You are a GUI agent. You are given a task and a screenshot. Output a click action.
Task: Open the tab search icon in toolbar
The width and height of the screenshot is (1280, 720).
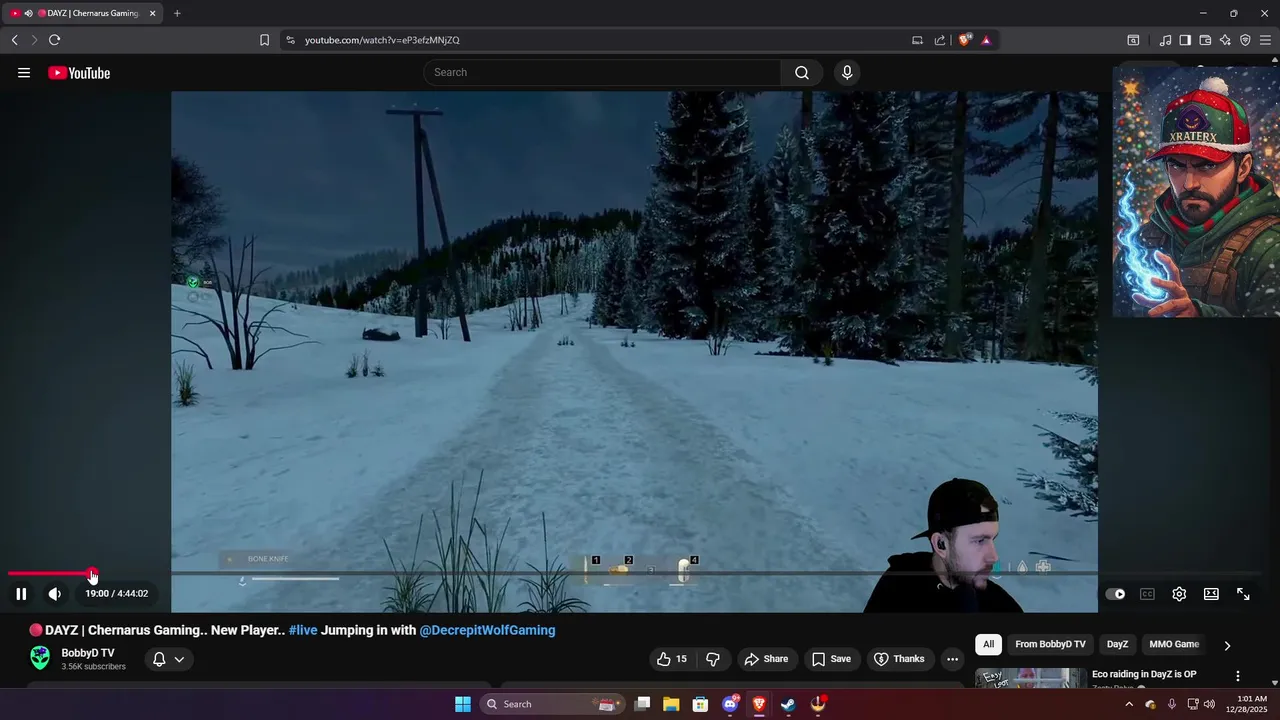1133,40
